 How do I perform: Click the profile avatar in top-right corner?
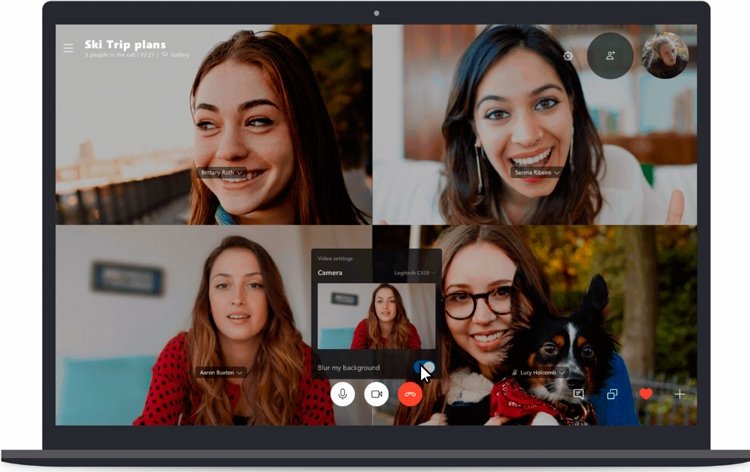pyautogui.click(x=665, y=55)
